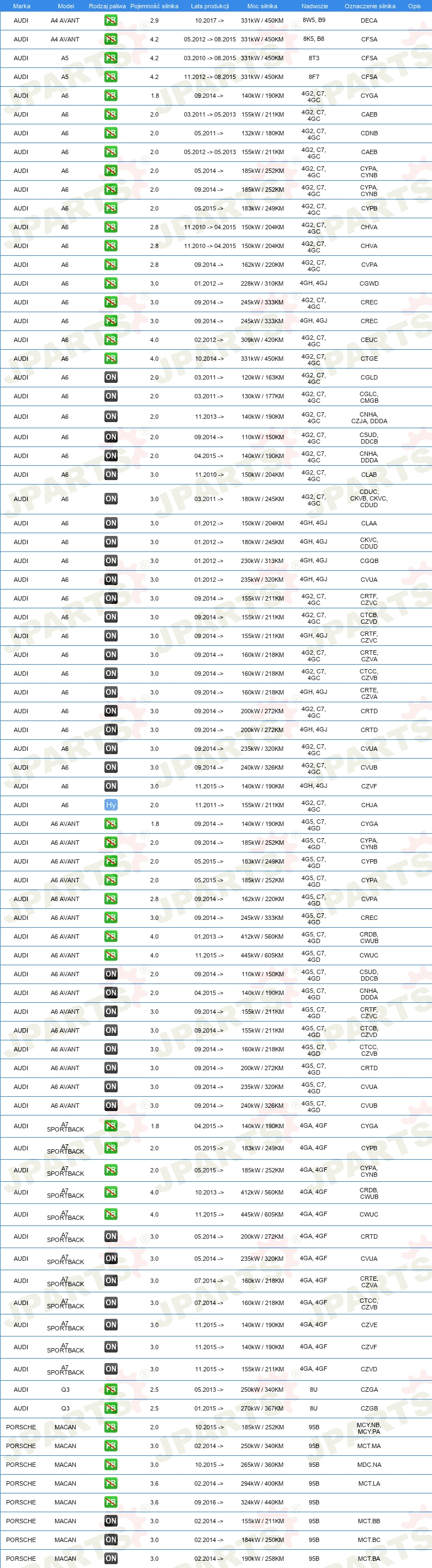Screen dimensions: 432x1568
Task: Select the diesel icon in the A7 SPORTBACK 155kW CZVD row
Action: click(x=110, y=1369)
